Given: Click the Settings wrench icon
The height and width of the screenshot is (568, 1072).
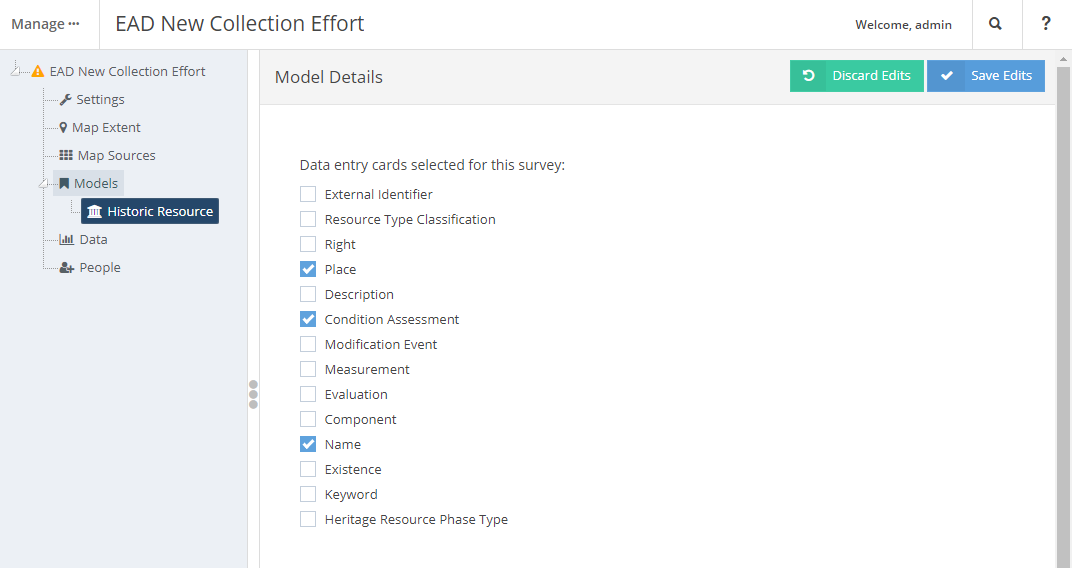Looking at the screenshot, I should pos(66,99).
